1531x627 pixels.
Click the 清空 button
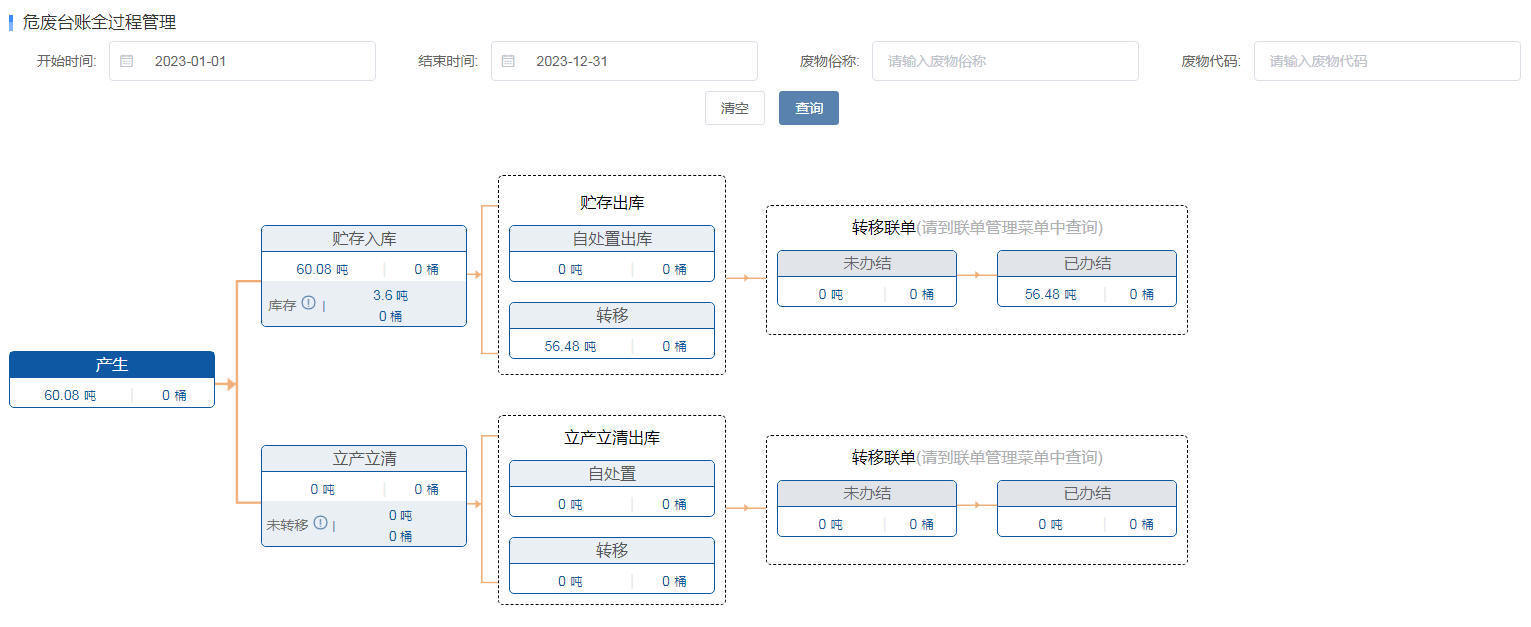[735, 108]
